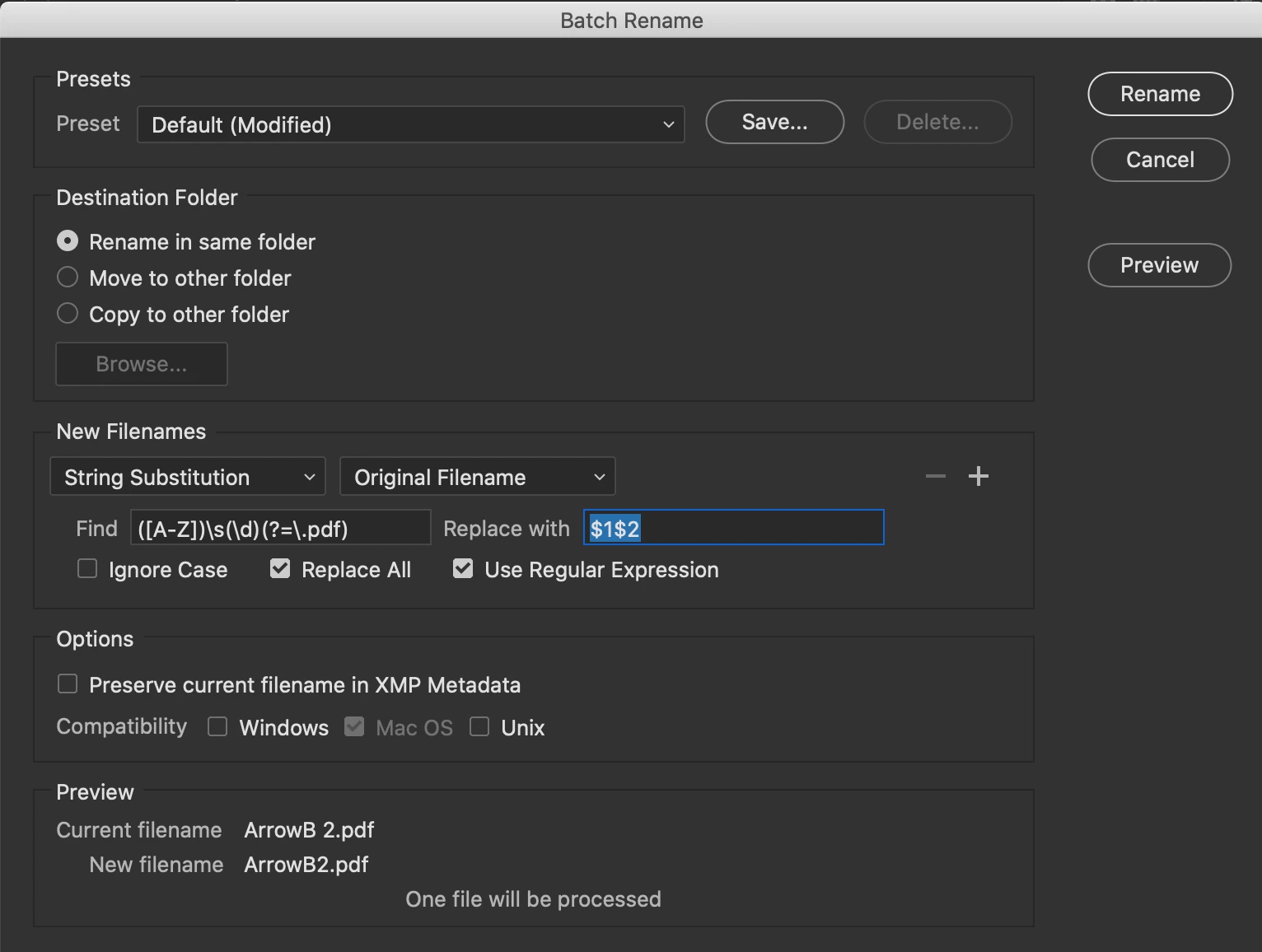The width and height of the screenshot is (1262, 952).
Task: Enable the Ignore Case checkbox
Action: [x=87, y=569]
